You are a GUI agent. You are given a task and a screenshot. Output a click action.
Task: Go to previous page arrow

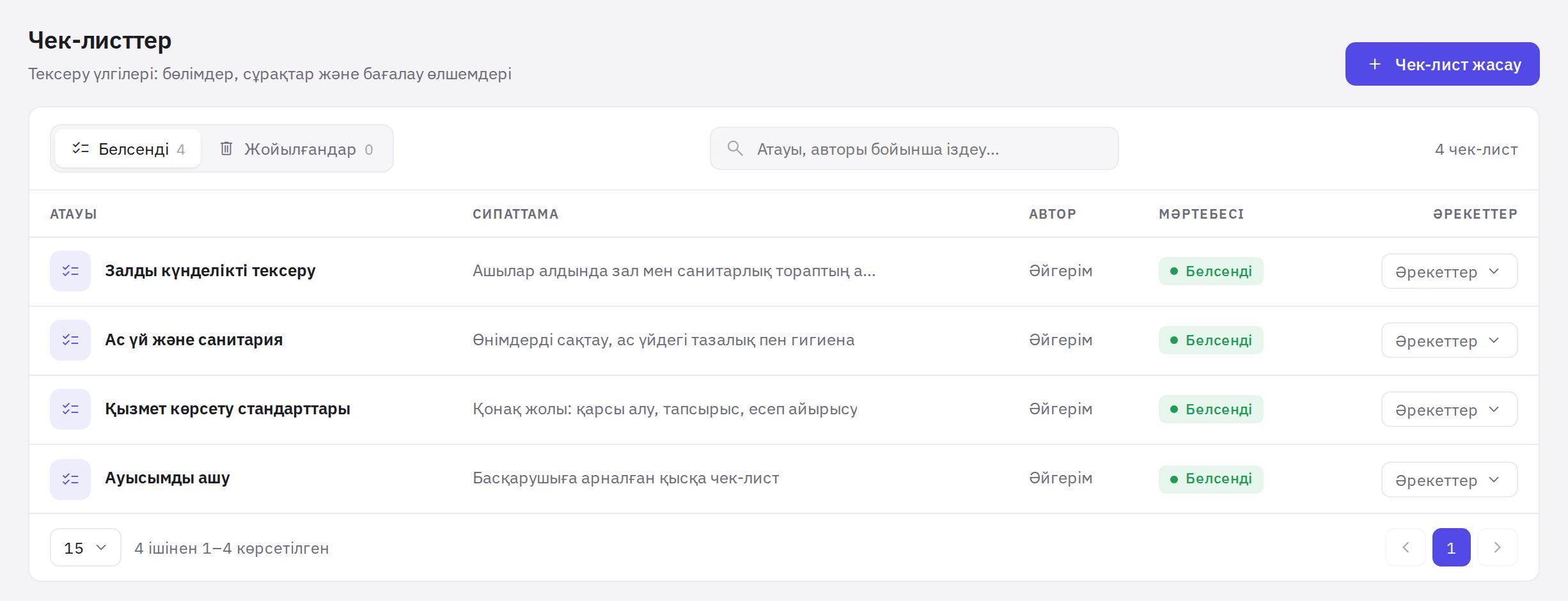(x=1405, y=547)
